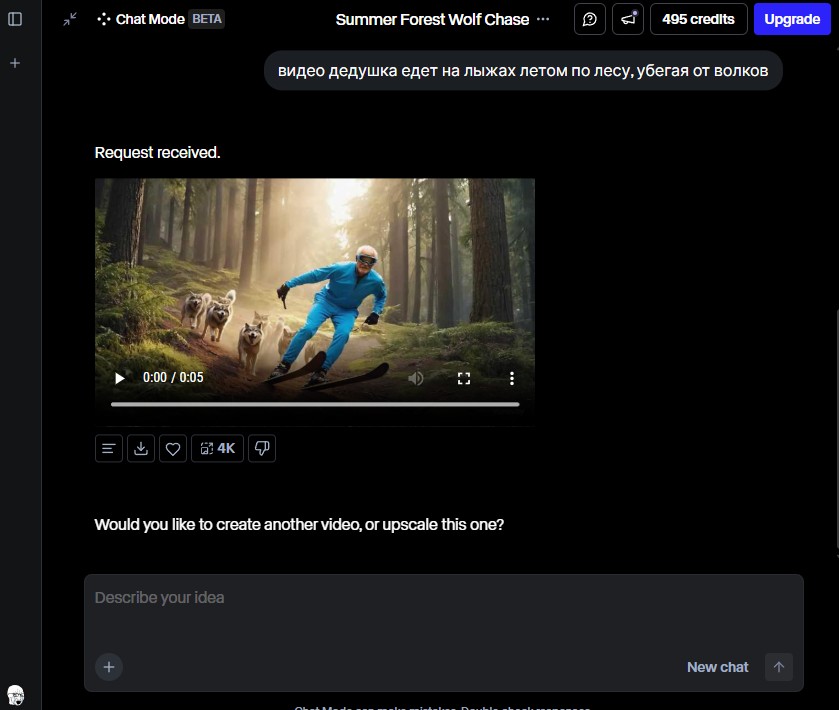Open the Chat Mode BETA selector
839x710 pixels.
coord(161,19)
